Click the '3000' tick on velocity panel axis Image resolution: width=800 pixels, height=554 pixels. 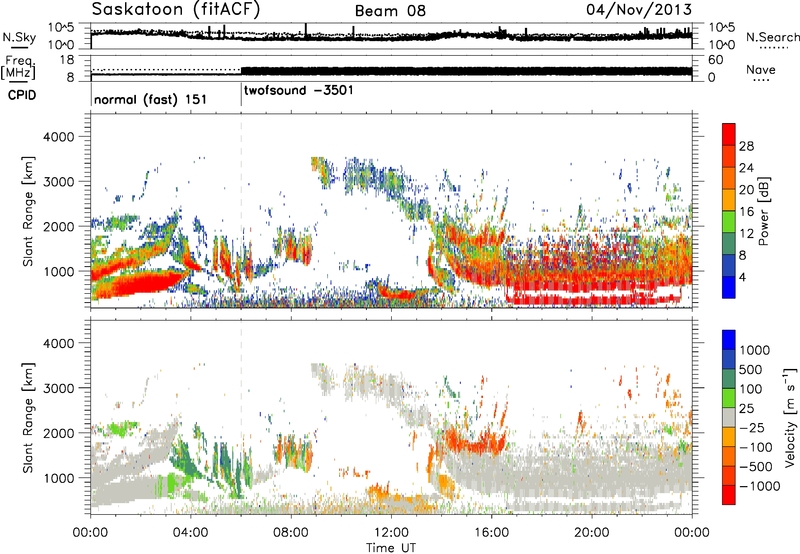59,388
